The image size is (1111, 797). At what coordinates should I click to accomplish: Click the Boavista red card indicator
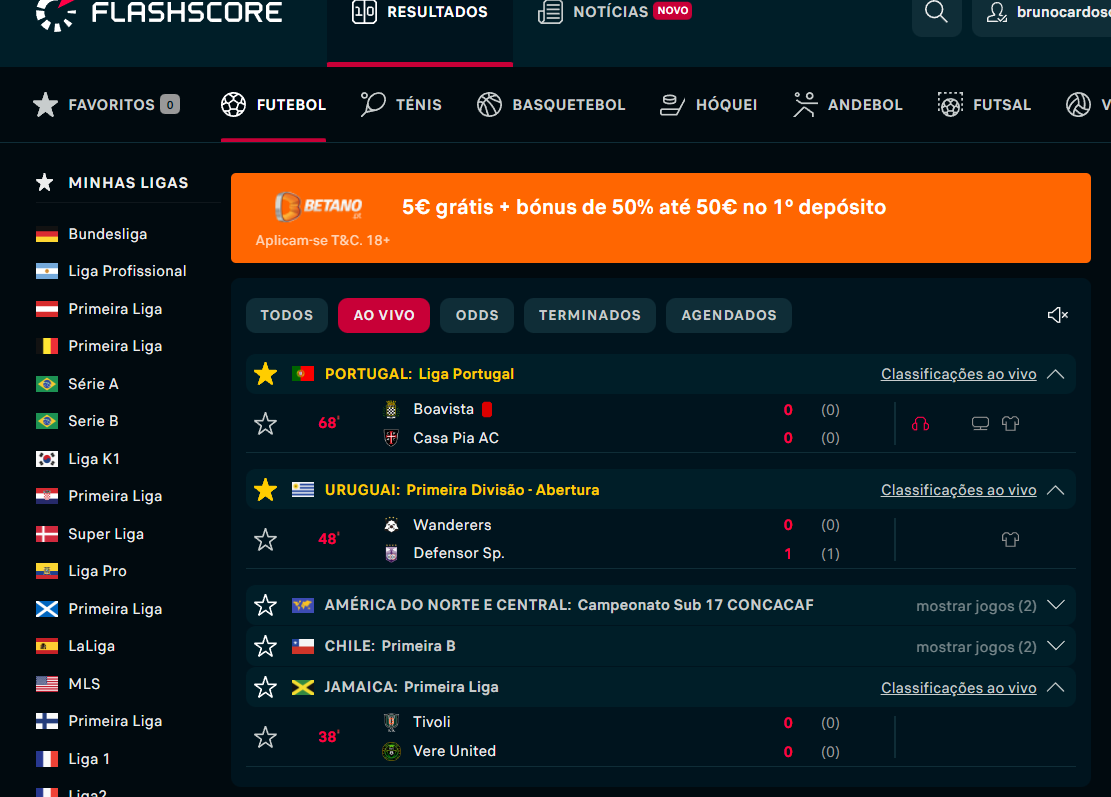point(487,409)
